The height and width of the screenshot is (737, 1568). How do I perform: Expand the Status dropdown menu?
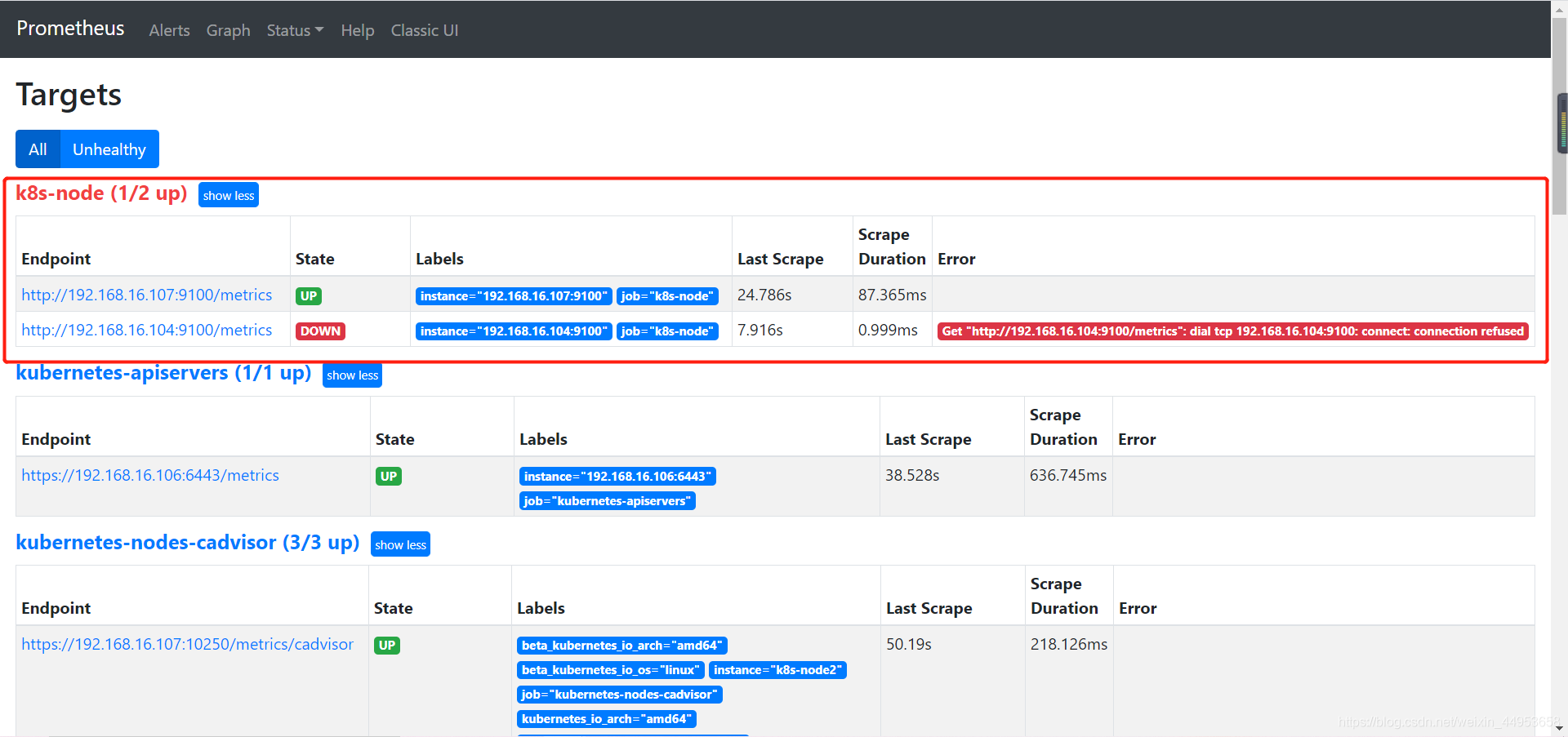tap(295, 30)
